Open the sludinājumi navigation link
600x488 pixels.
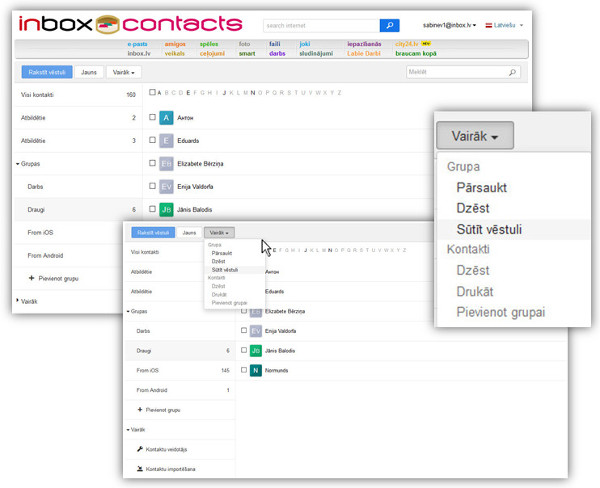(316, 53)
